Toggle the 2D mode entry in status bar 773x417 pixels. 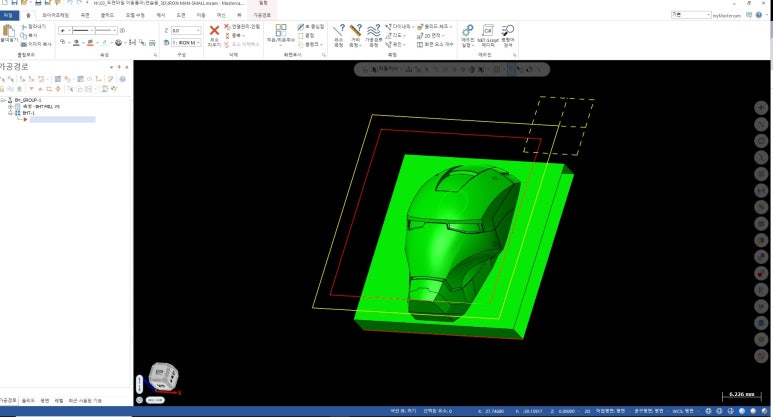587,411
